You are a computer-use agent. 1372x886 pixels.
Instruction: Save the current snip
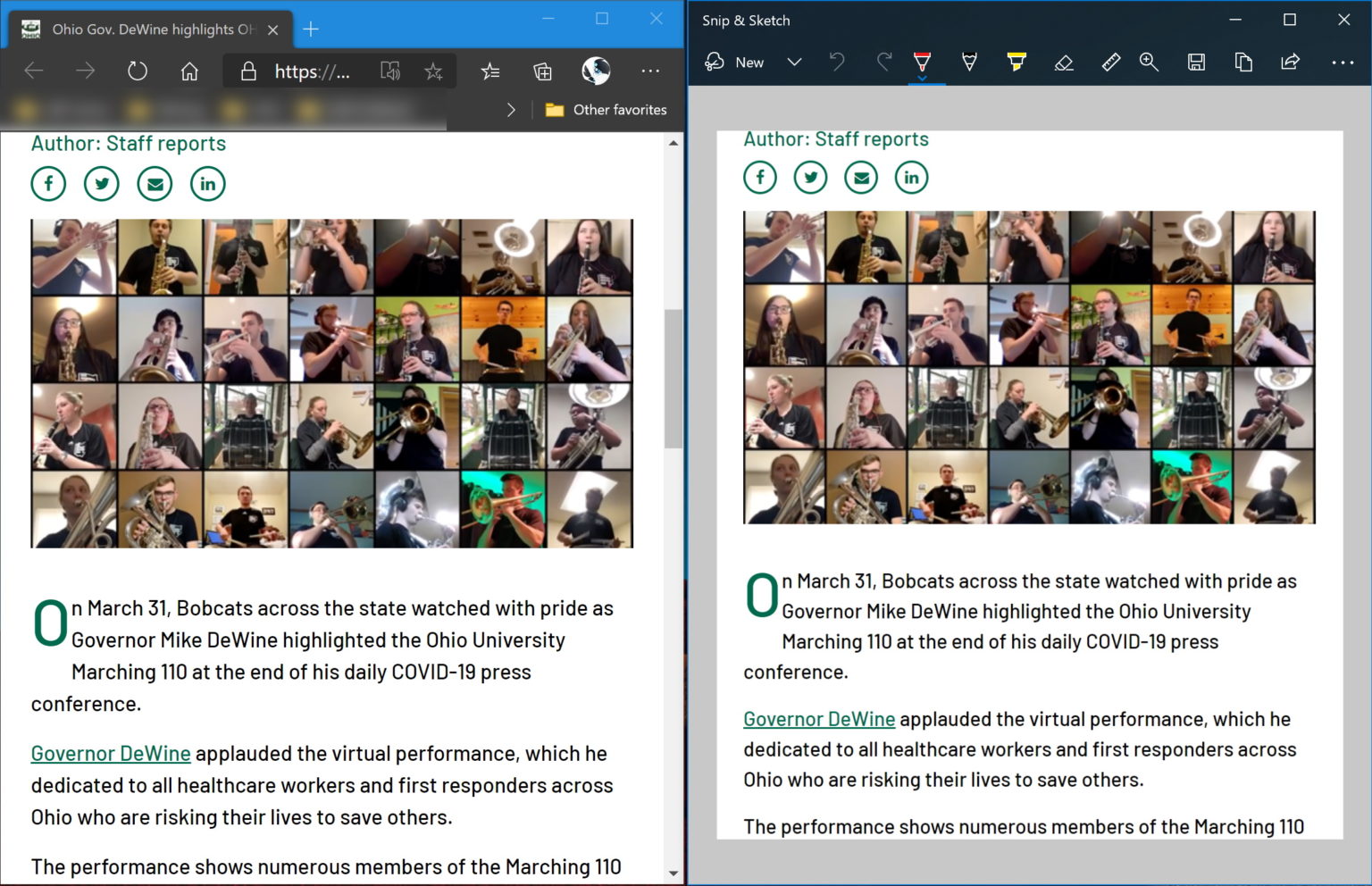[1196, 63]
